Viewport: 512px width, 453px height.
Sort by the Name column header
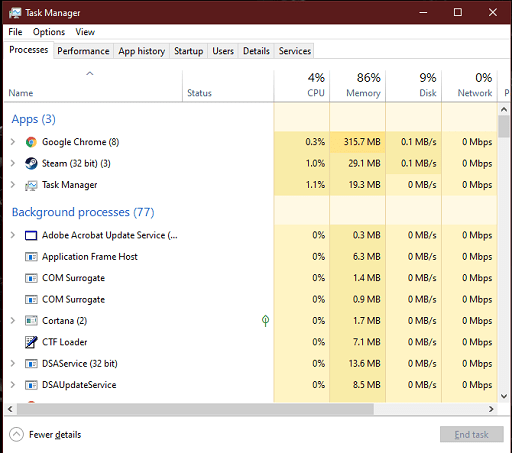pos(93,86)
